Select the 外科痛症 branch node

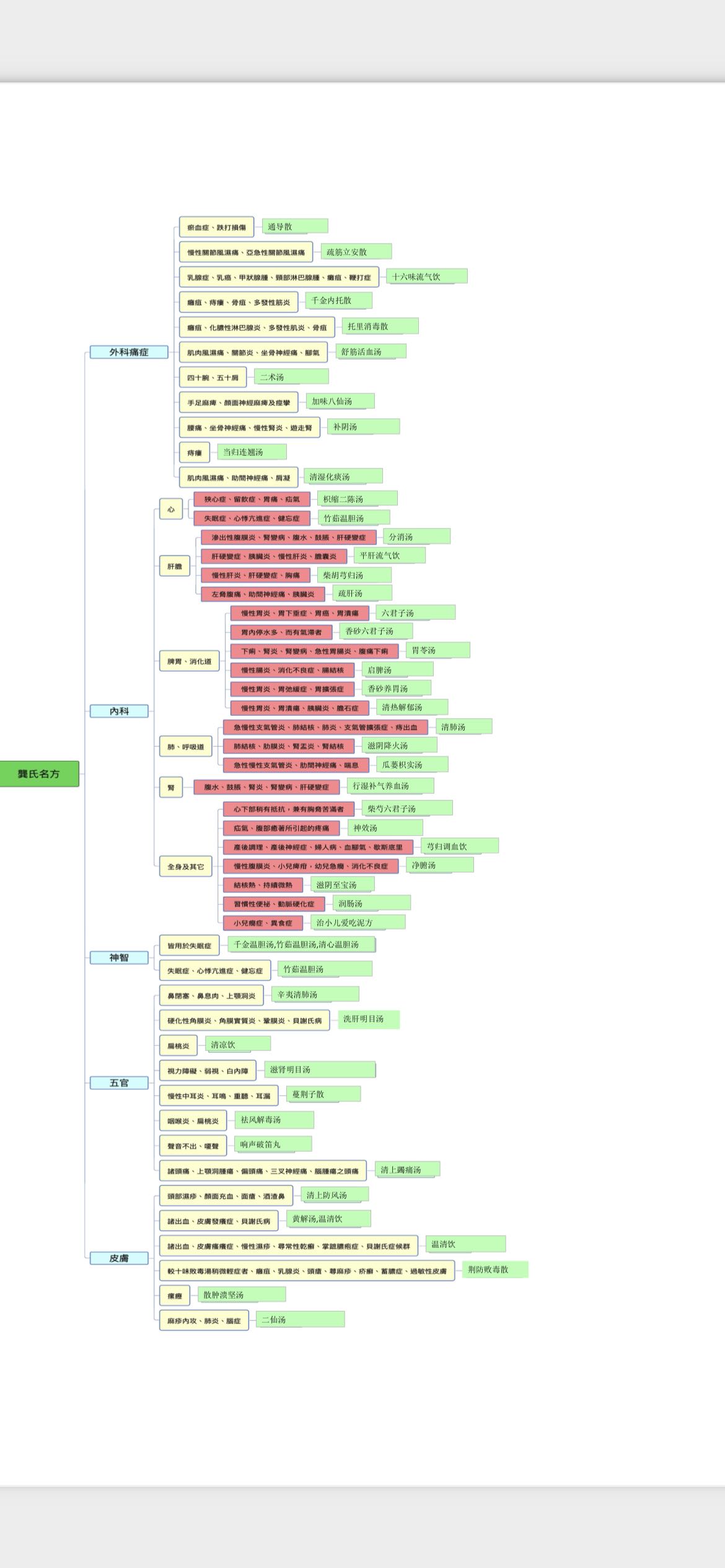pos(129,352)
